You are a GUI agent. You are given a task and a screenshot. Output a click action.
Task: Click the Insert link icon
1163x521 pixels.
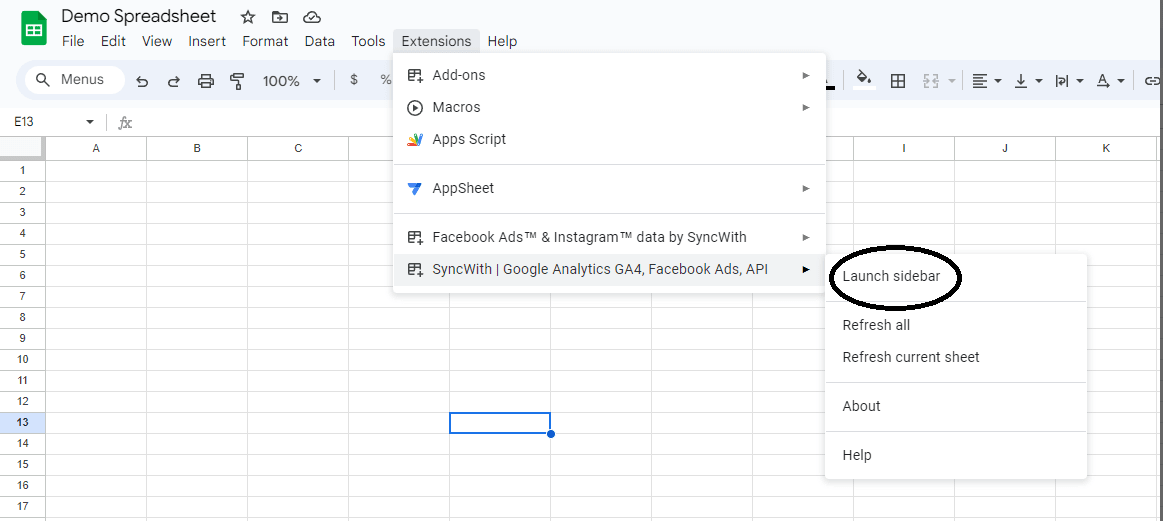coord(1152,81)
